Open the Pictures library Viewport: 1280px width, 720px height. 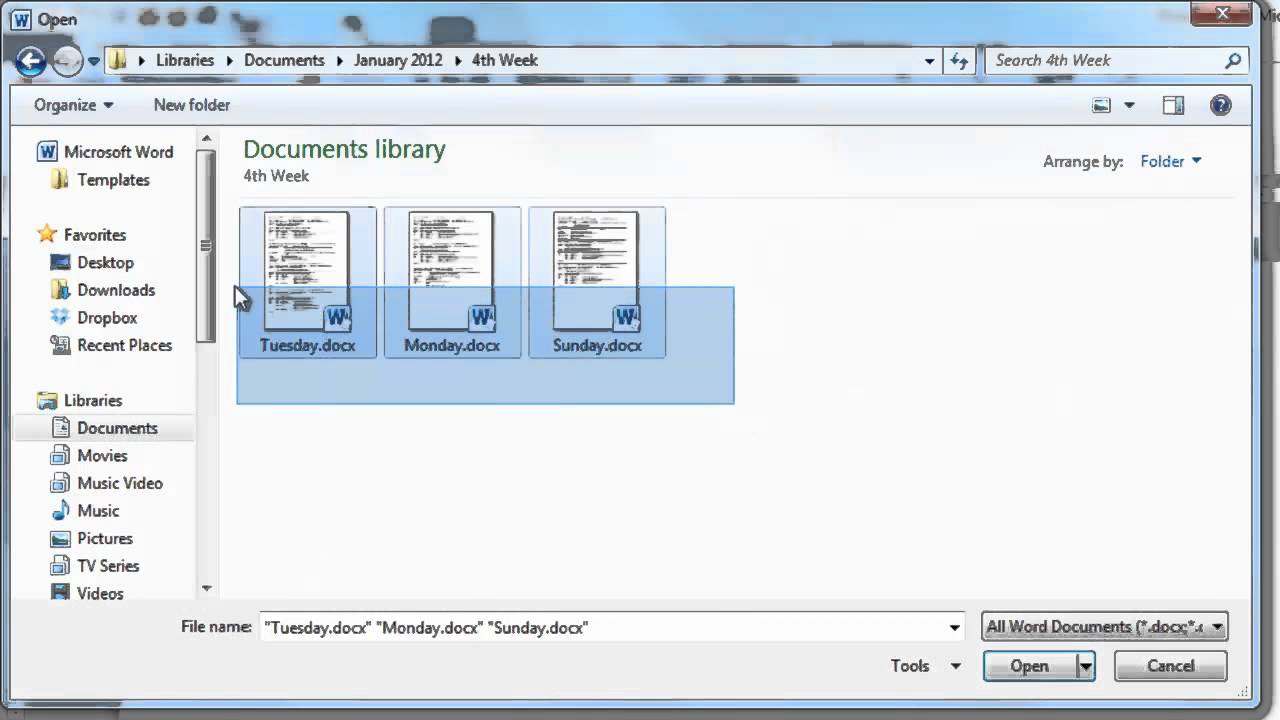pyautogui.click(x=92, y=538)
